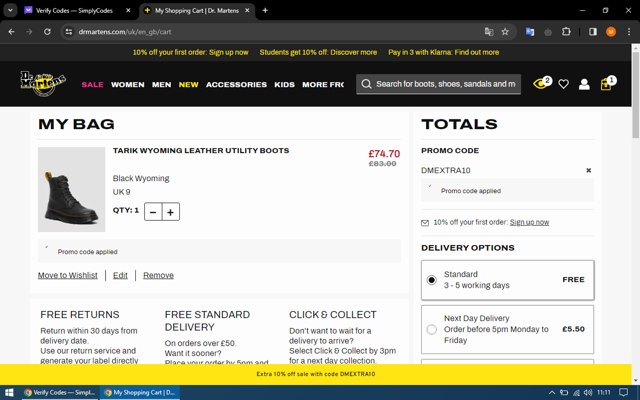Click the 10% off first order banner link

pos(190,52)
